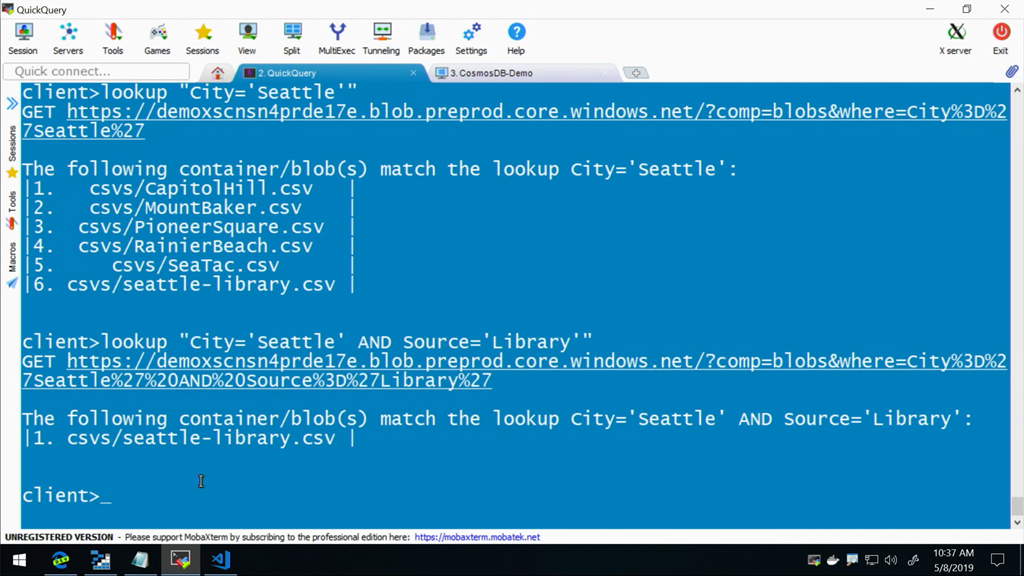Expand sidebar with double-chevron icon

tap(12, 103)
